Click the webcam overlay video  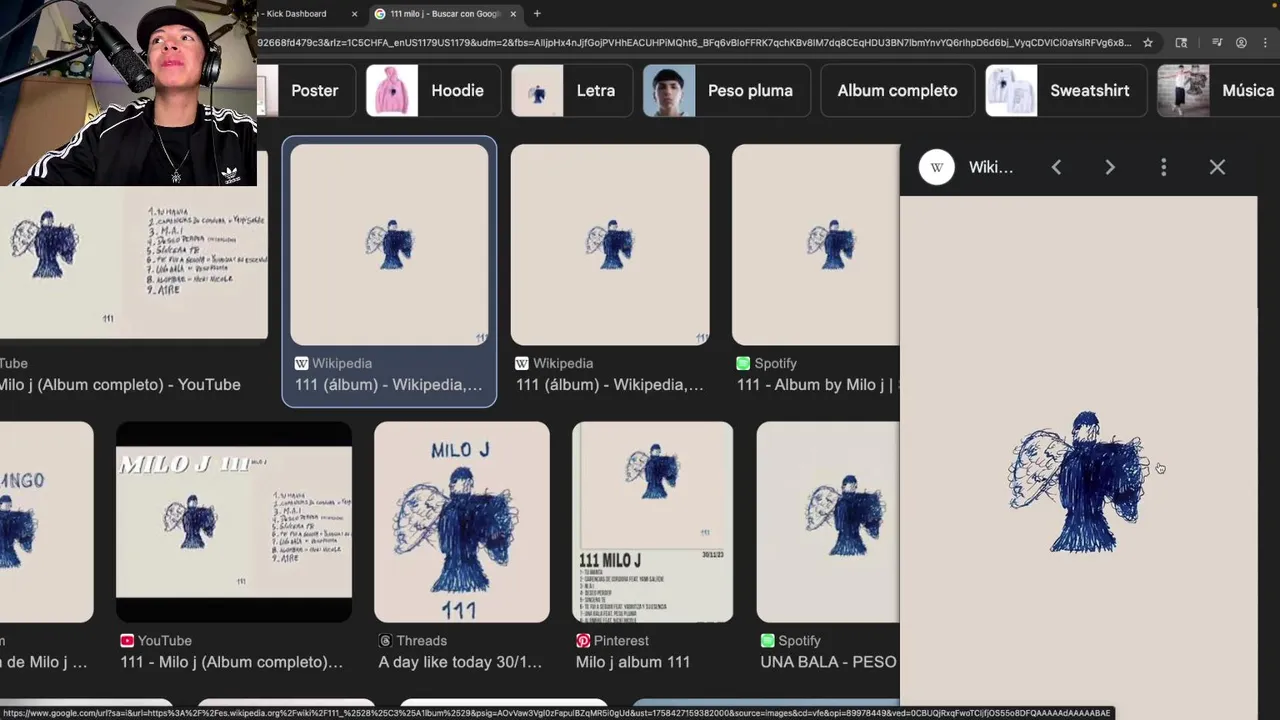pos(128,93)
